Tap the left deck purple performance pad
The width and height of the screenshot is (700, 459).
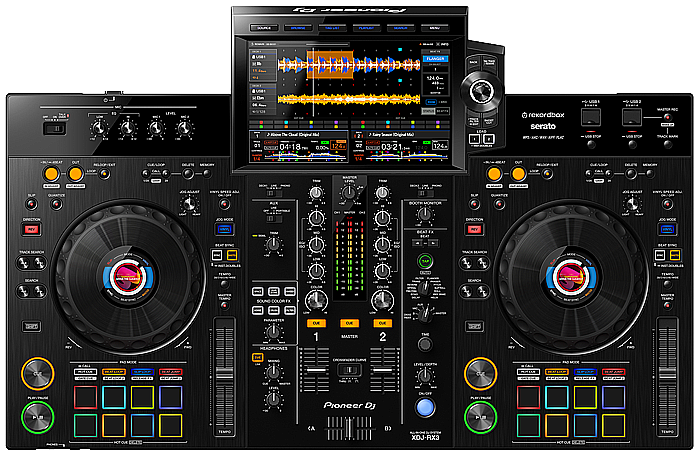[x=171, y=397]
